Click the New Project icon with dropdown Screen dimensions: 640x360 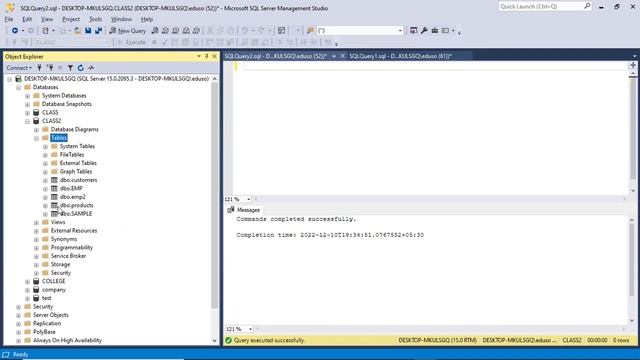(47, 31)
